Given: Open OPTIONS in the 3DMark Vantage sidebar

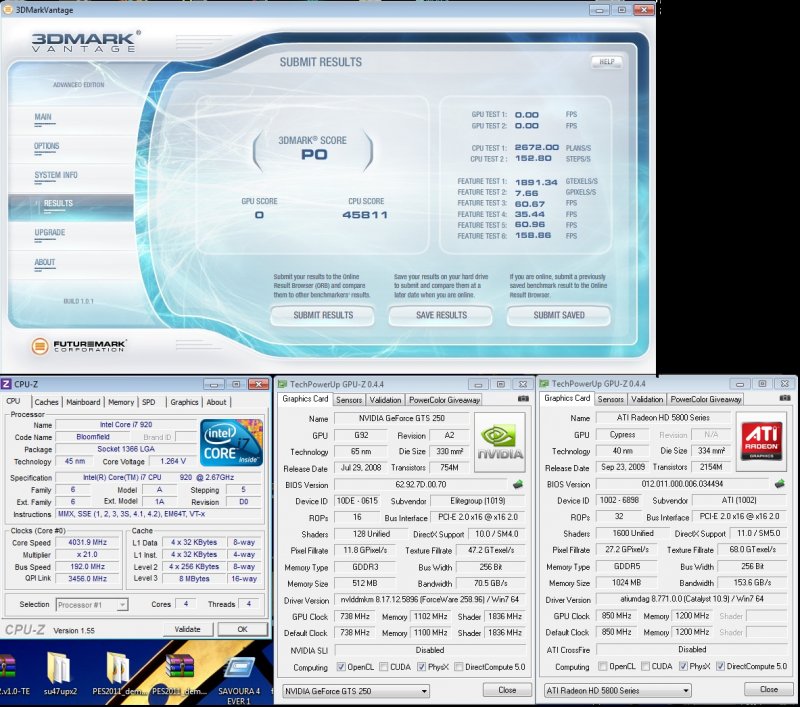Looking at the screenshot, I should (x=46, y=146).
